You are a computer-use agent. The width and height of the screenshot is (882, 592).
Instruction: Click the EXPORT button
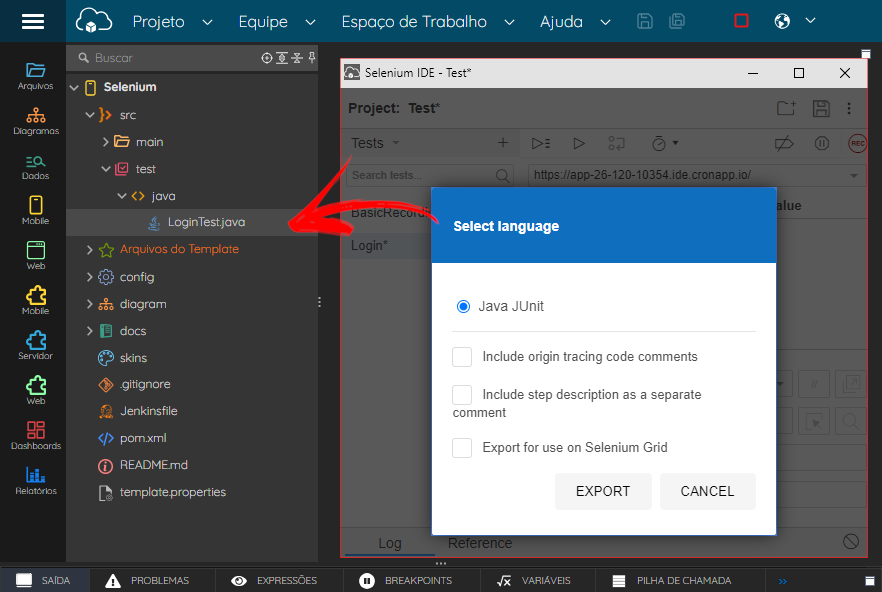(603, 491)
